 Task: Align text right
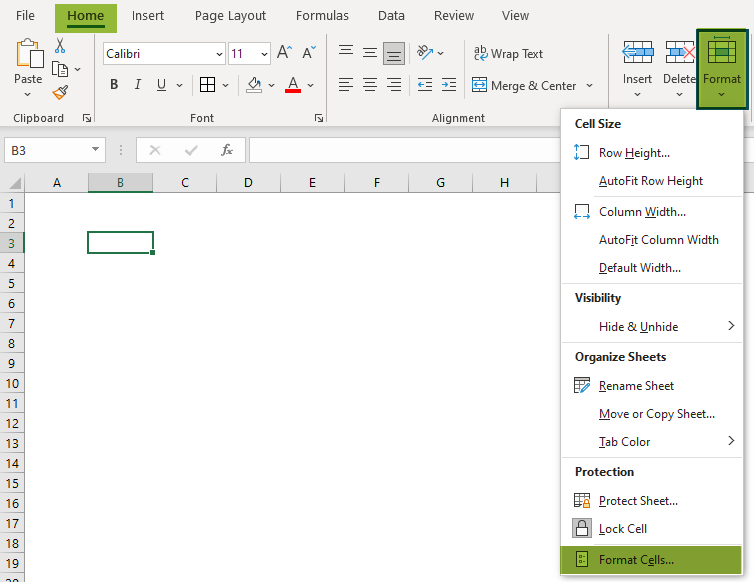click(394, 85)
